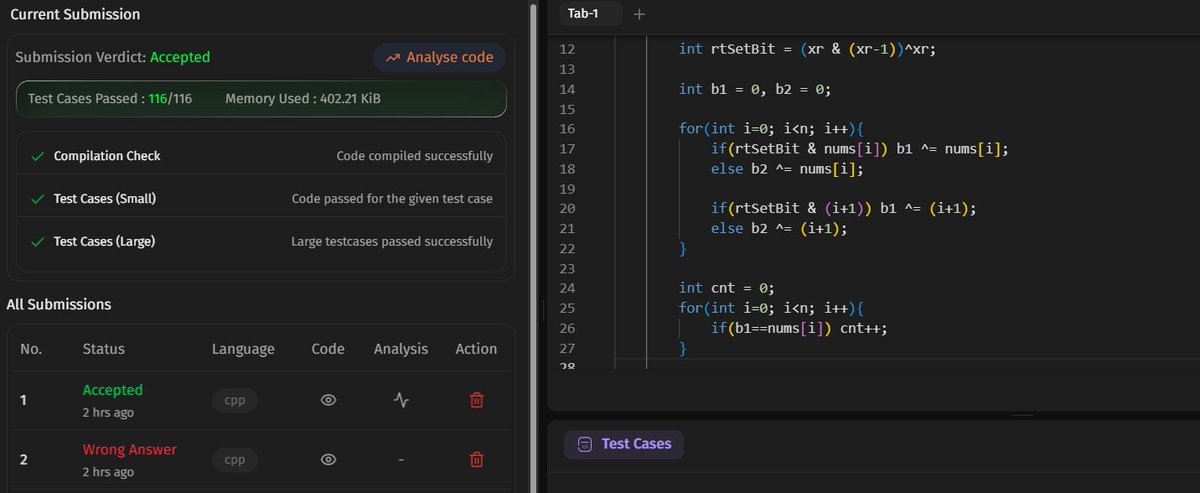This screenshot has width=1200, height=493.
Task: Click Memory Used 402.21 KiB text
Action: [303, 99]
